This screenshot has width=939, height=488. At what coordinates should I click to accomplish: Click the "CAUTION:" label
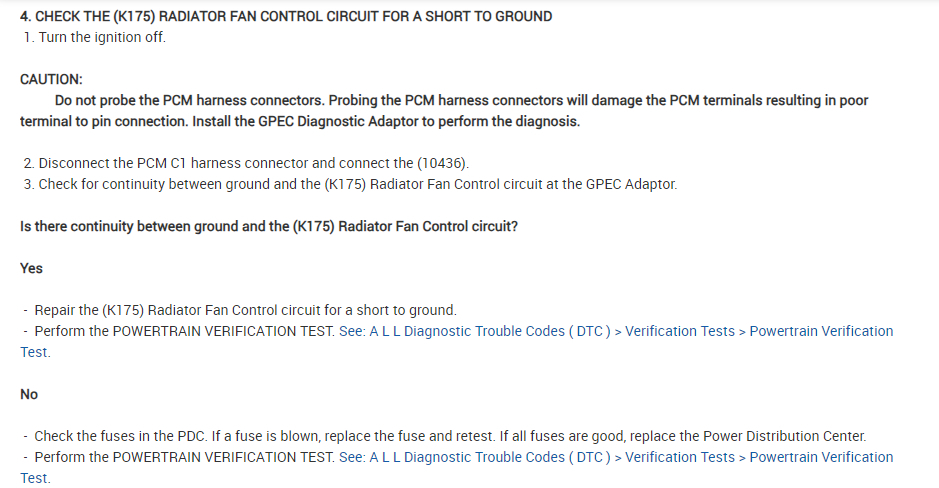pyautogui.click(x=51, y=79)
